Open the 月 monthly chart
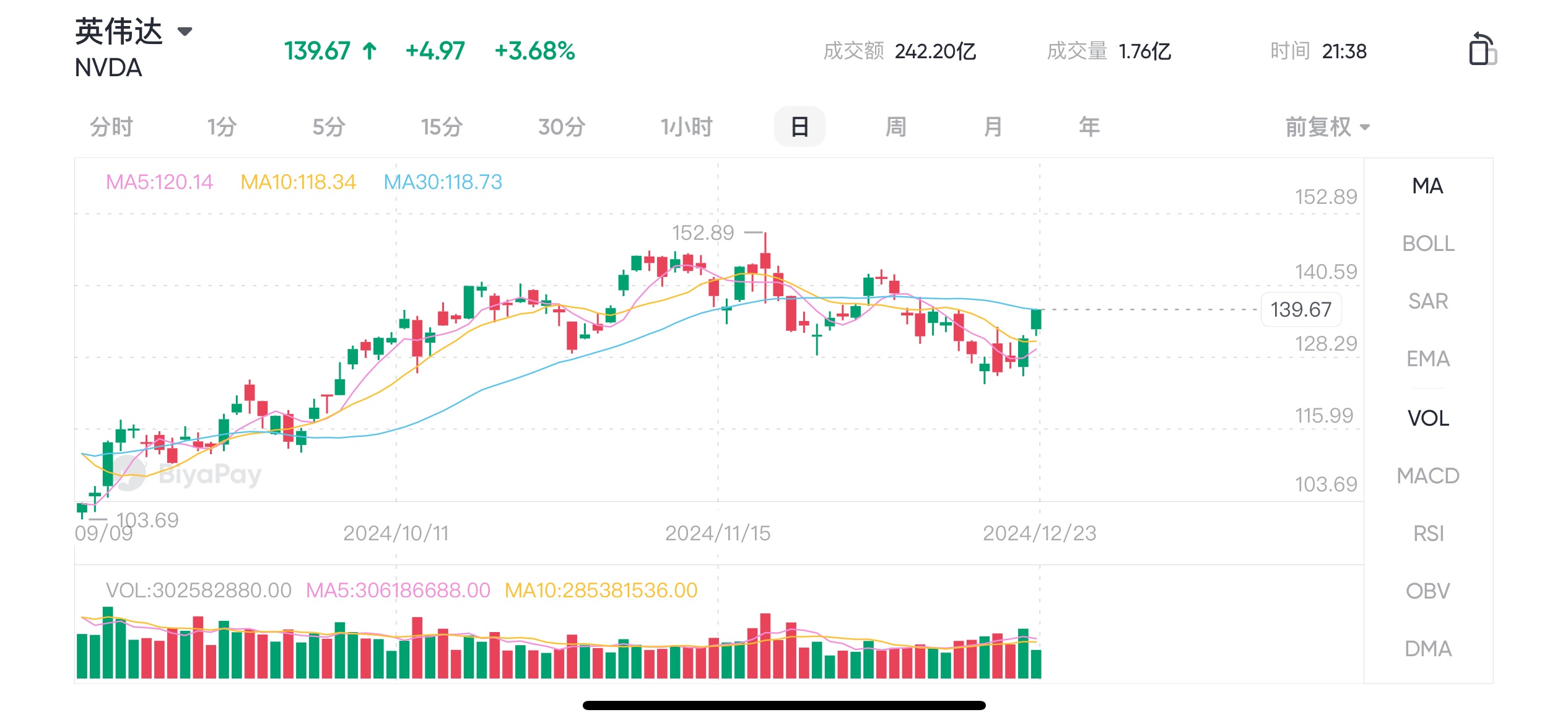Image resolution: width=1568 pixels, height=725 pixels. [993, 127]
